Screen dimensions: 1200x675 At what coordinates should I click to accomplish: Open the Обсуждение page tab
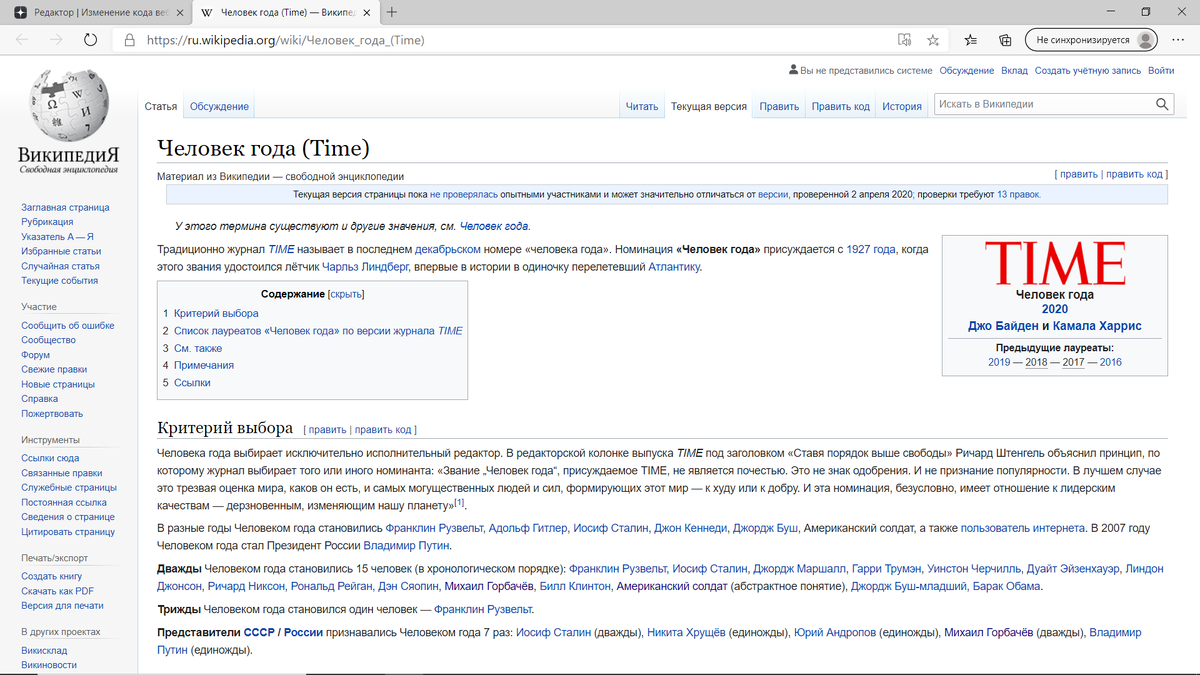[x=219, y=106]
